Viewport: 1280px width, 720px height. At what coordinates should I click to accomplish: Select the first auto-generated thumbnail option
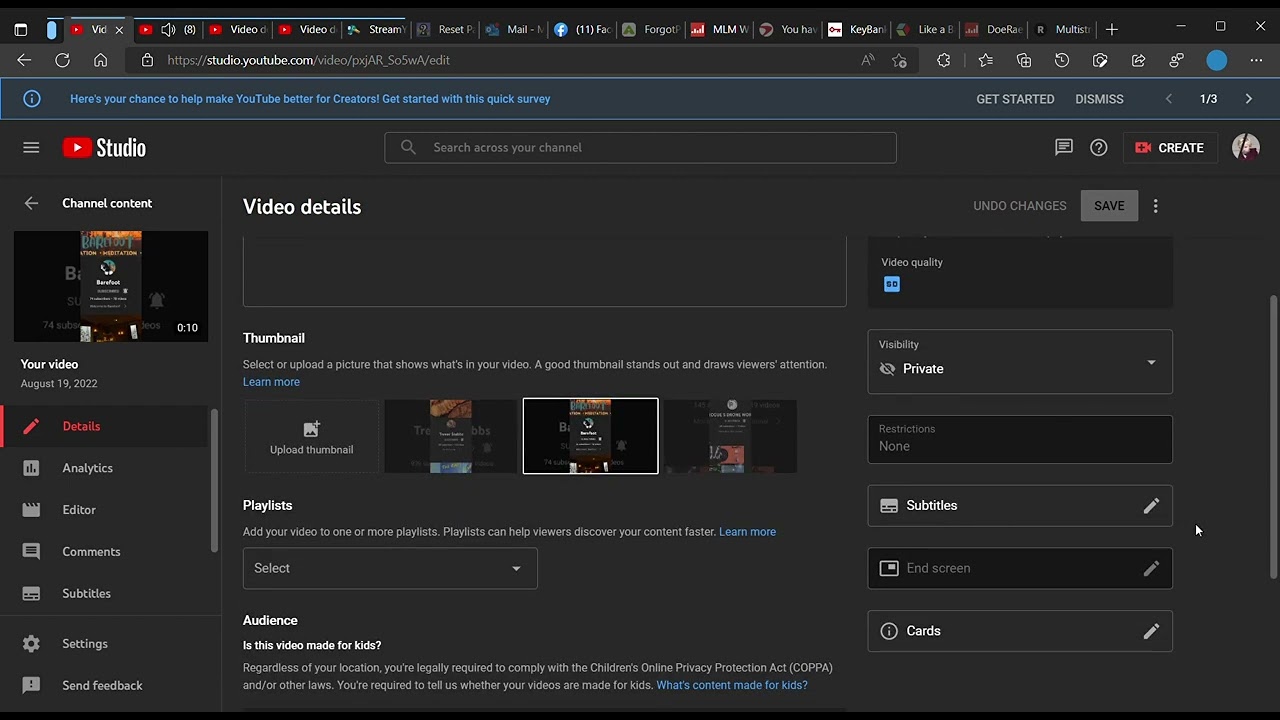point(451,437)
